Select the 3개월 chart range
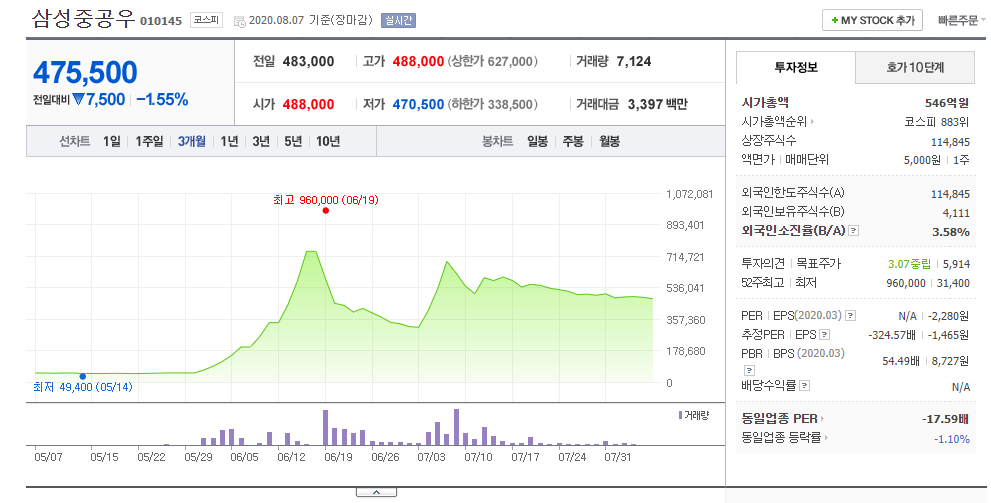The image size is (991, 503). 192,141
